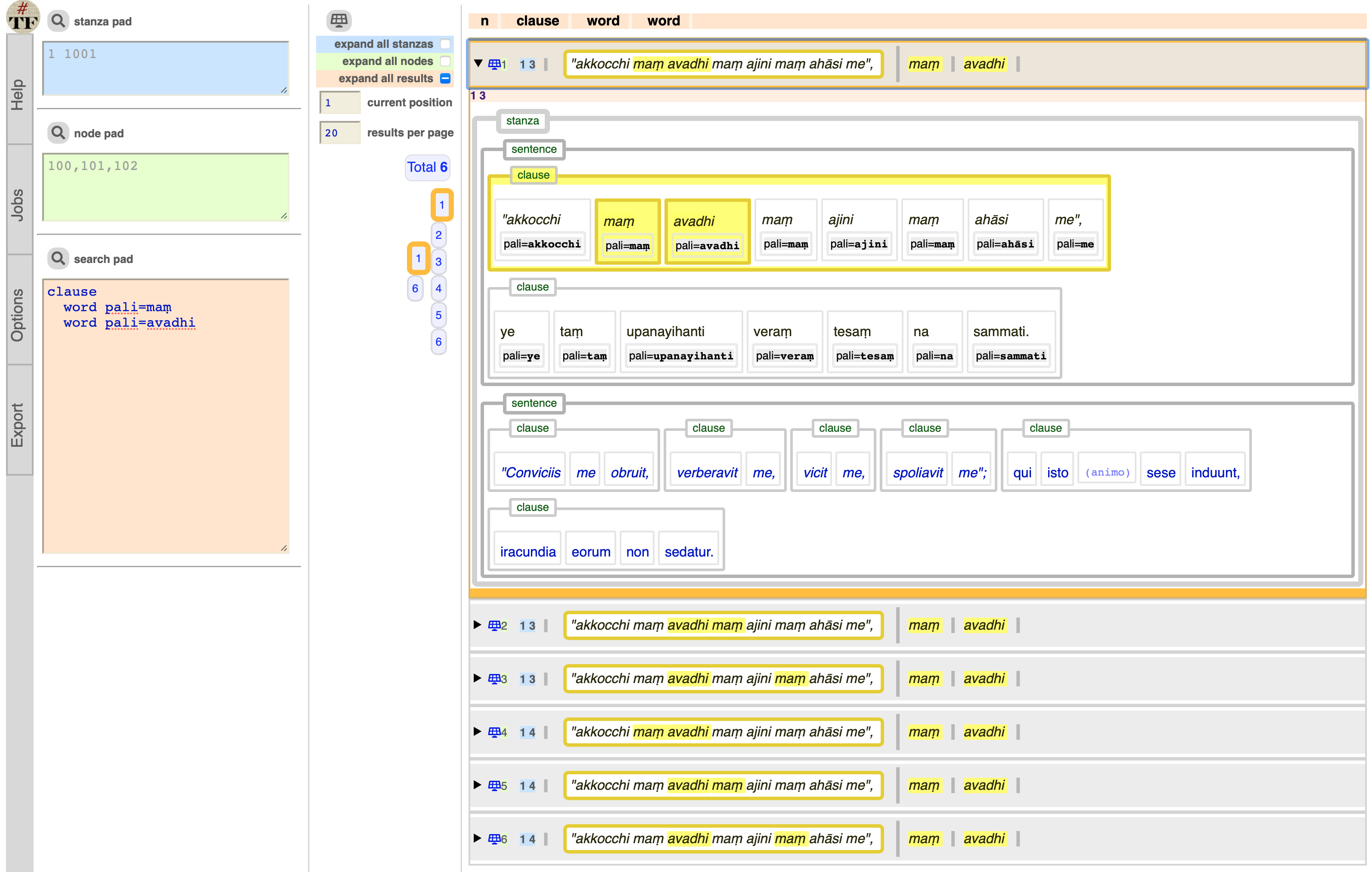
Task: Click the stanza pad search icon
Action: 58,21
